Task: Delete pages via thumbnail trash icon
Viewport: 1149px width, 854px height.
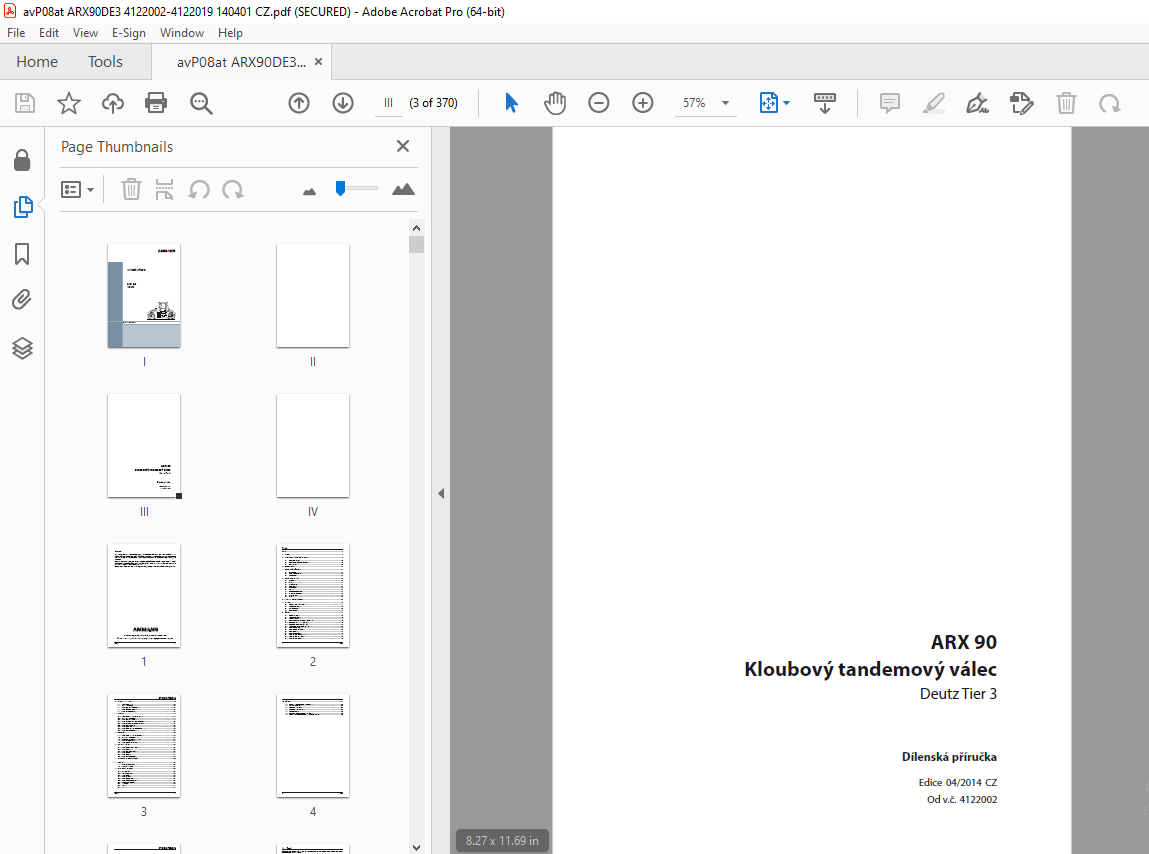Action: [x=131, y=189]
